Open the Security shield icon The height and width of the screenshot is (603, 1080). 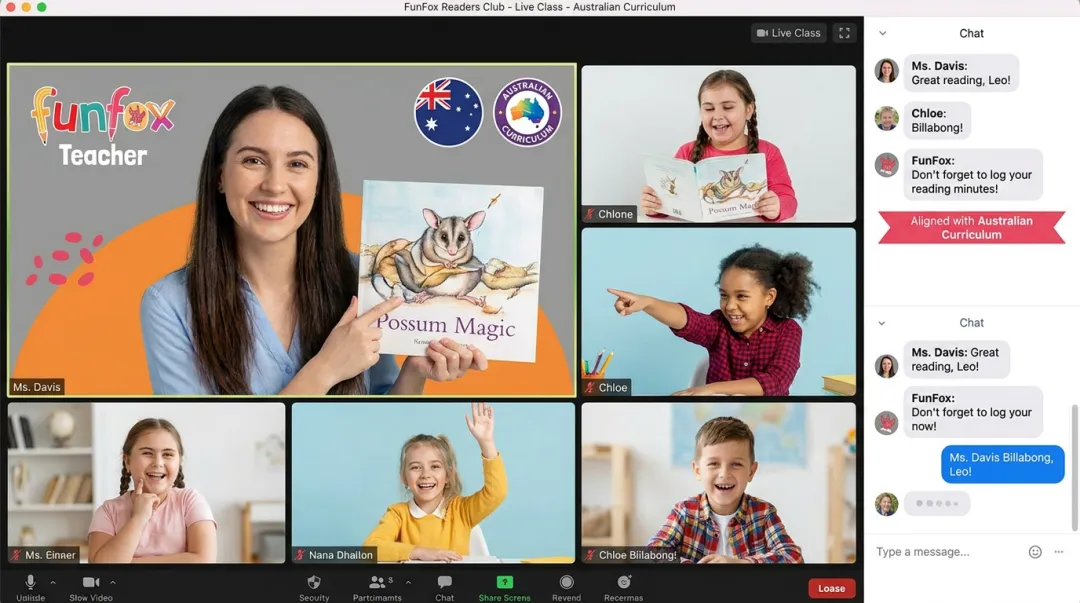[x=314, y=582]
